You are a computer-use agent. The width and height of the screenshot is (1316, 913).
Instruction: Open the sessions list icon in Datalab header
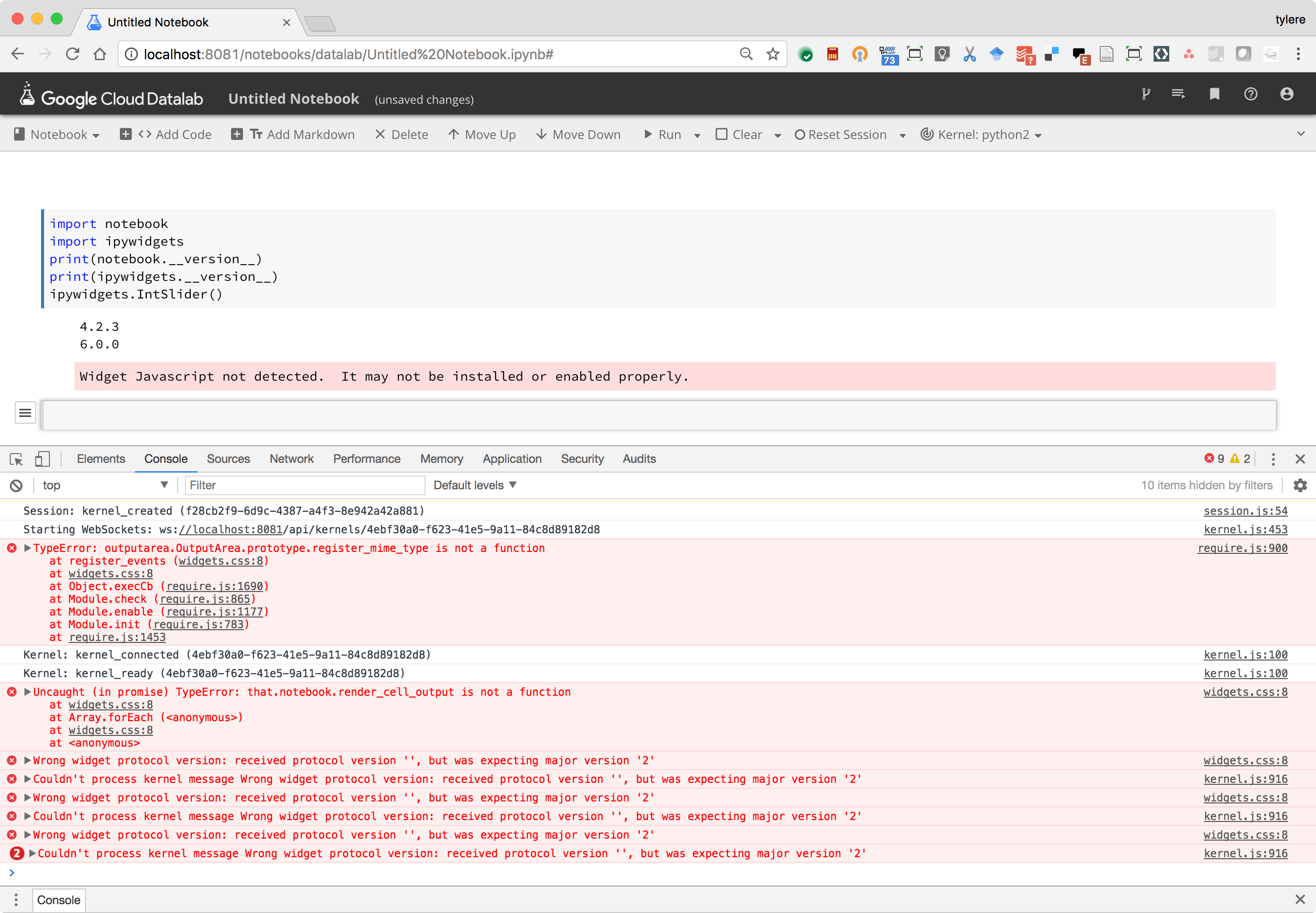[x=1178, y=94]
